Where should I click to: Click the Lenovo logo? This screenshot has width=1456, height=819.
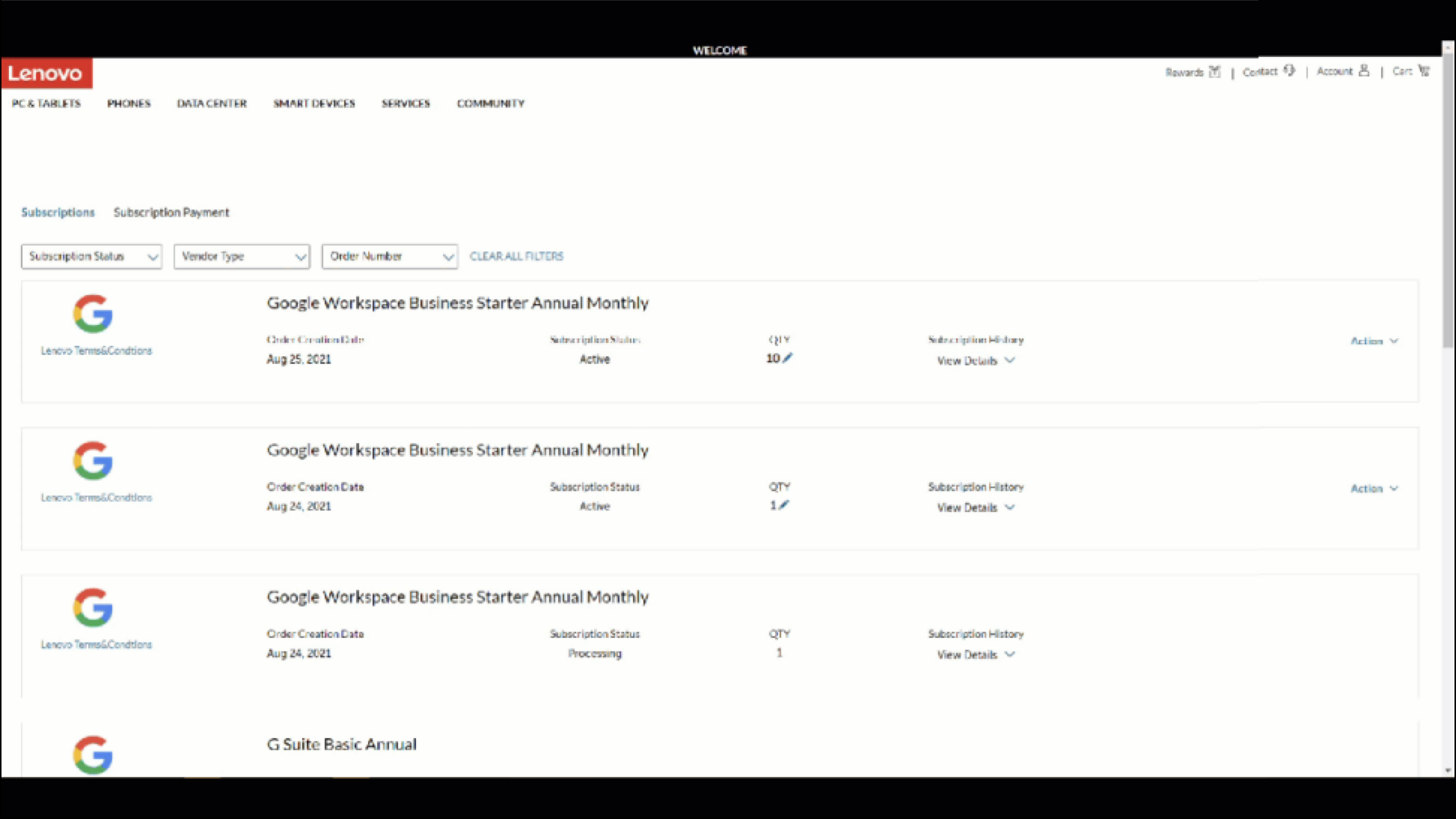(x=46, y=73)
